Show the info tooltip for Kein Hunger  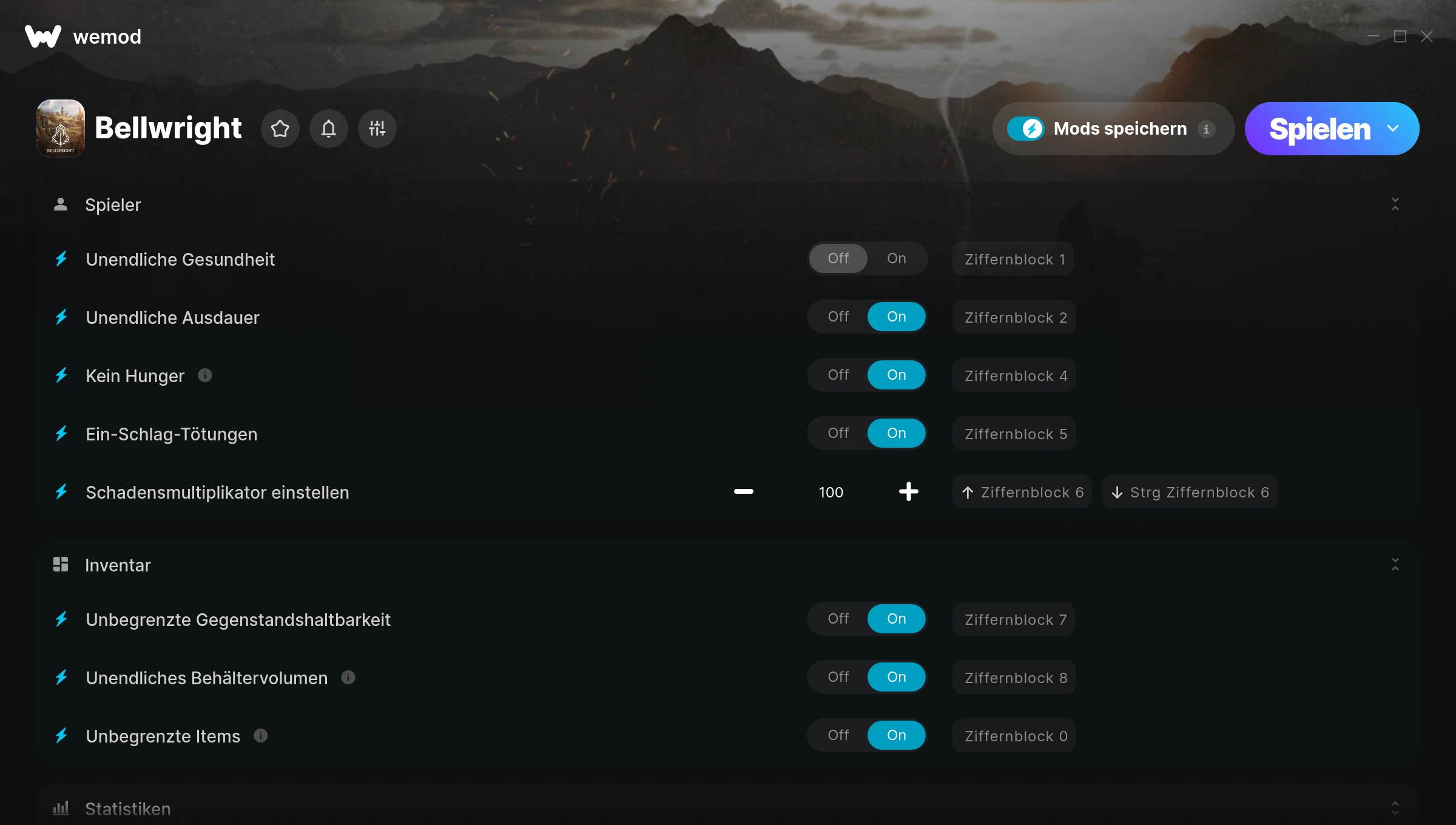[x=205, y=375]
